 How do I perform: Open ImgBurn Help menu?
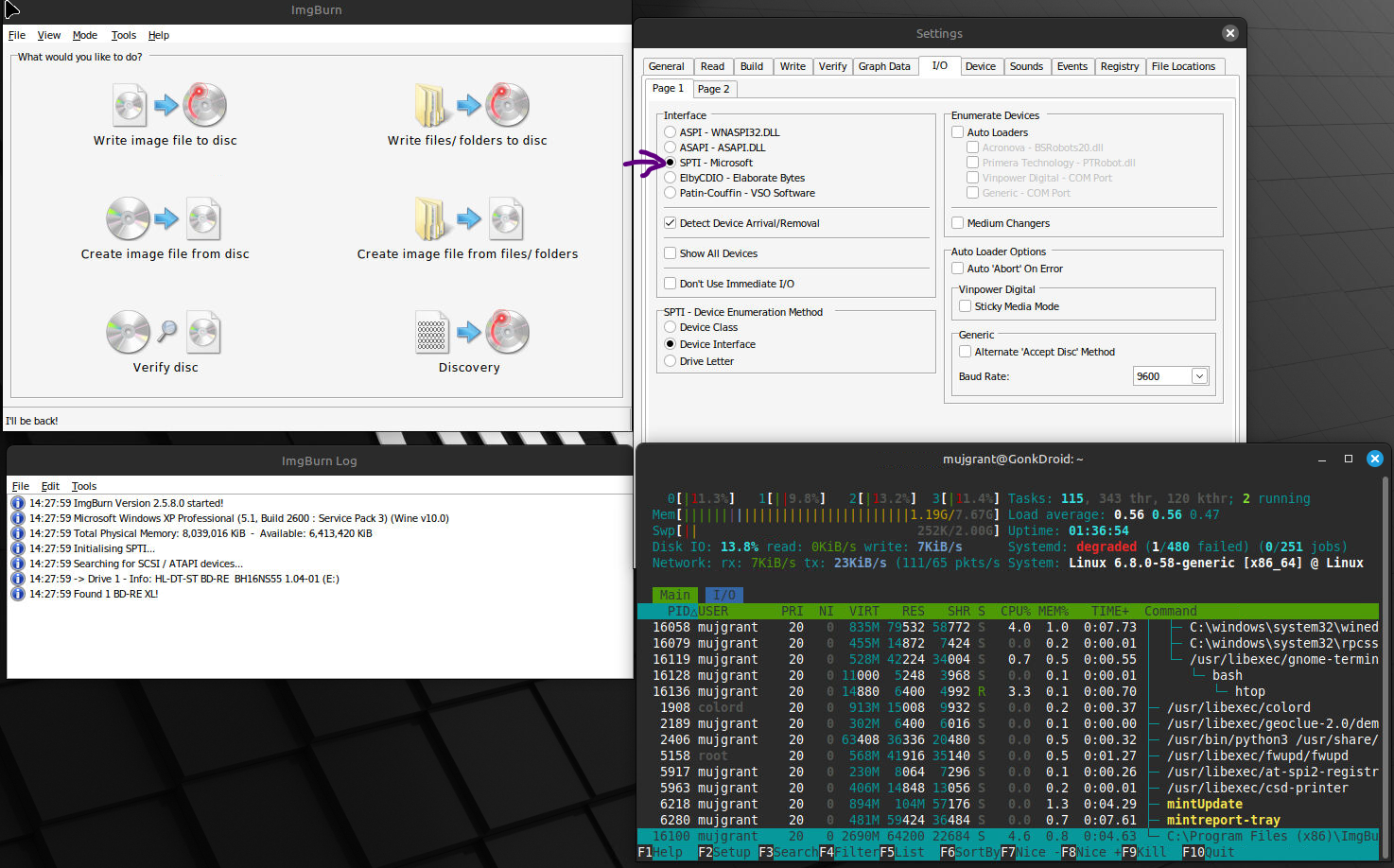click(159, 35)
